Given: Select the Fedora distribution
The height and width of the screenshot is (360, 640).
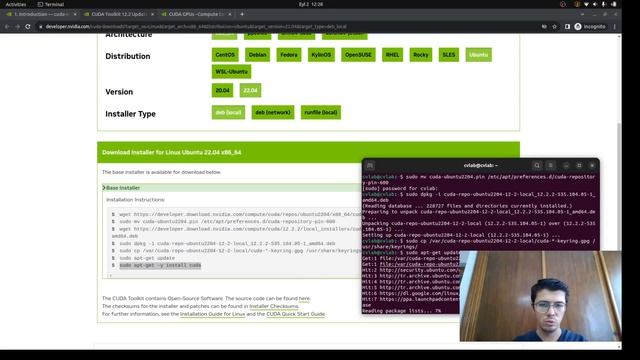Looking at the screenshot, I should tap(289, 55).
